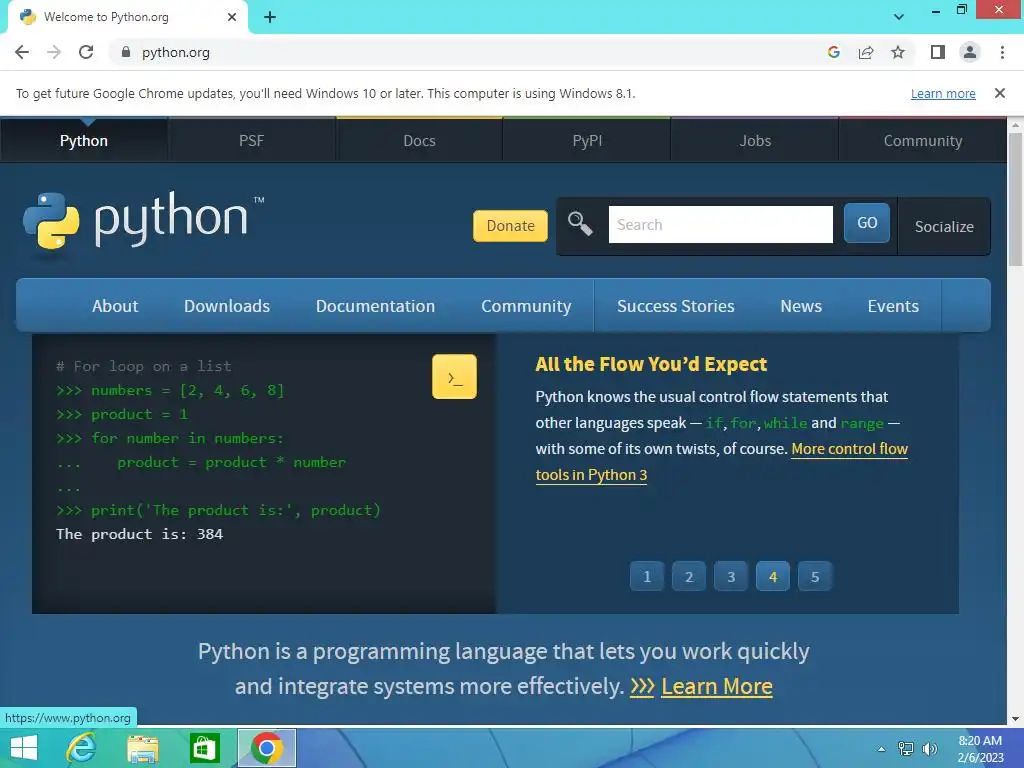
Task: Open the Documentation menu
Action: (x=375, y=306)
